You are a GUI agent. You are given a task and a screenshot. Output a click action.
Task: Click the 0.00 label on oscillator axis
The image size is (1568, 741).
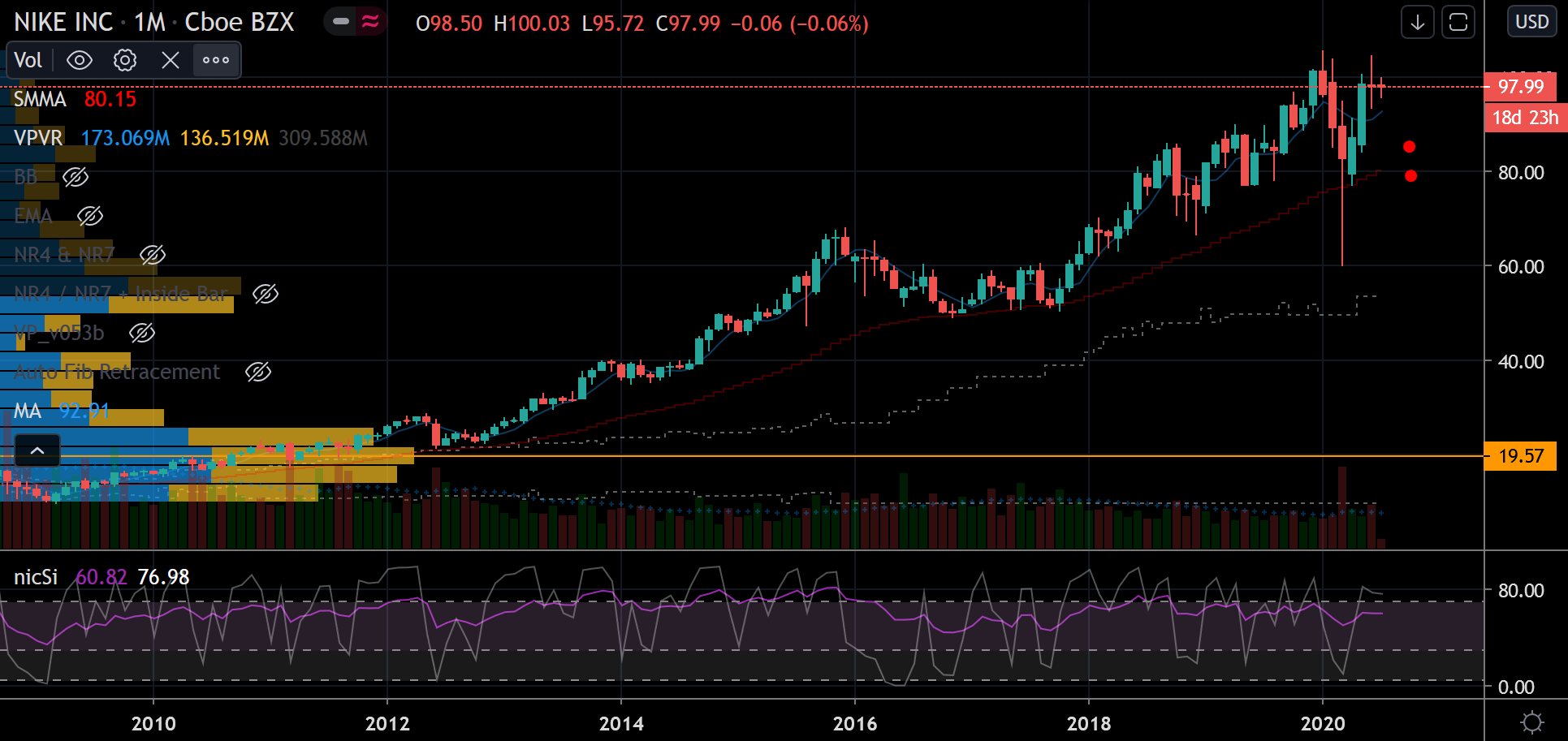tap(1516, 687)
